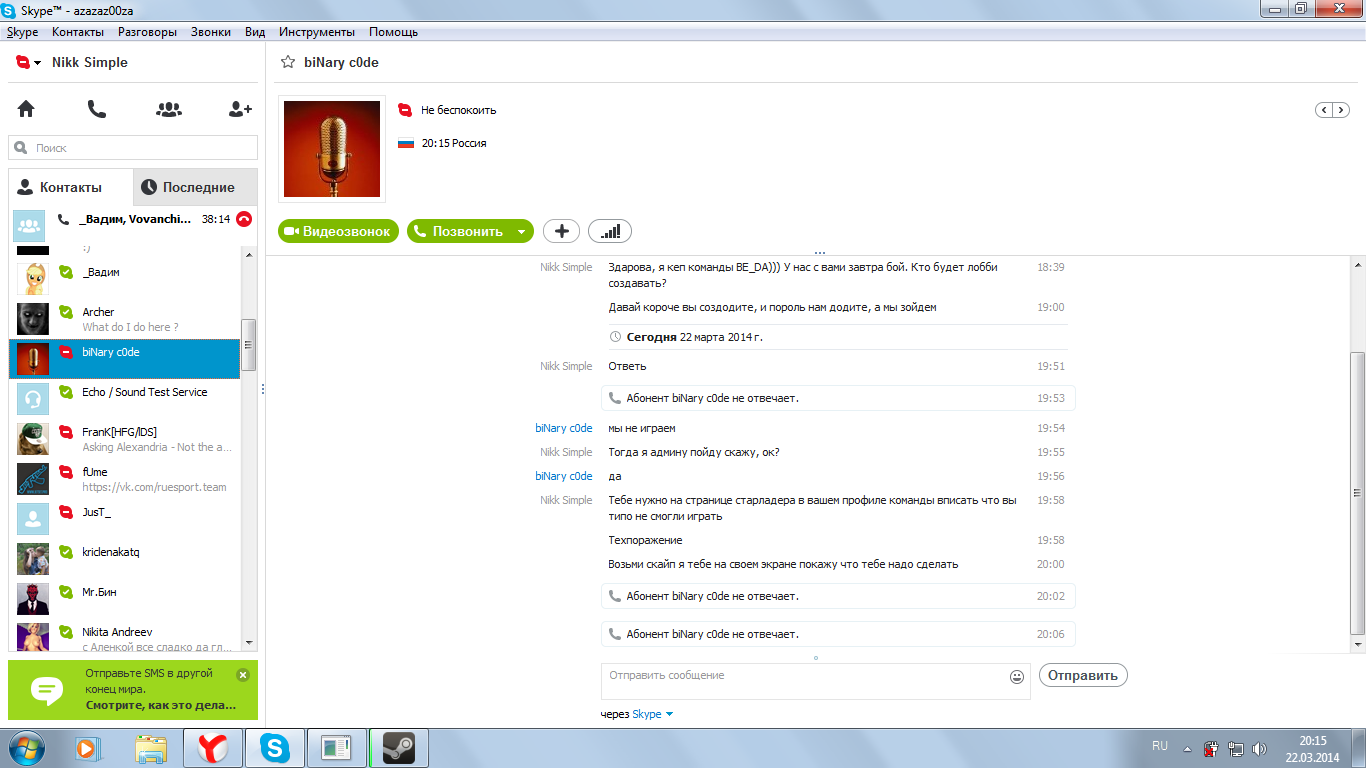Add a contact with the person-plus icon
Image resolution: width=1366 pixels, height=768 pixels.
coord(240,109)
